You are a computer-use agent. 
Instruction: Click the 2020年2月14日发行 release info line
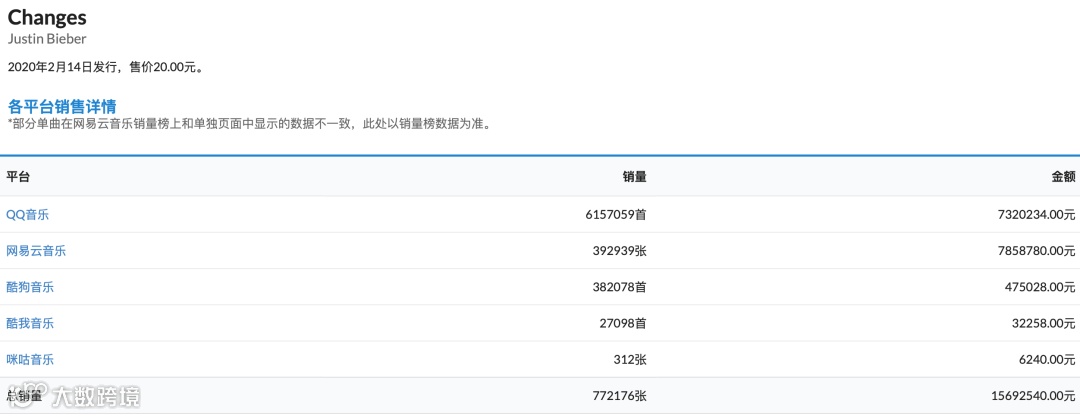click(105, 67)
